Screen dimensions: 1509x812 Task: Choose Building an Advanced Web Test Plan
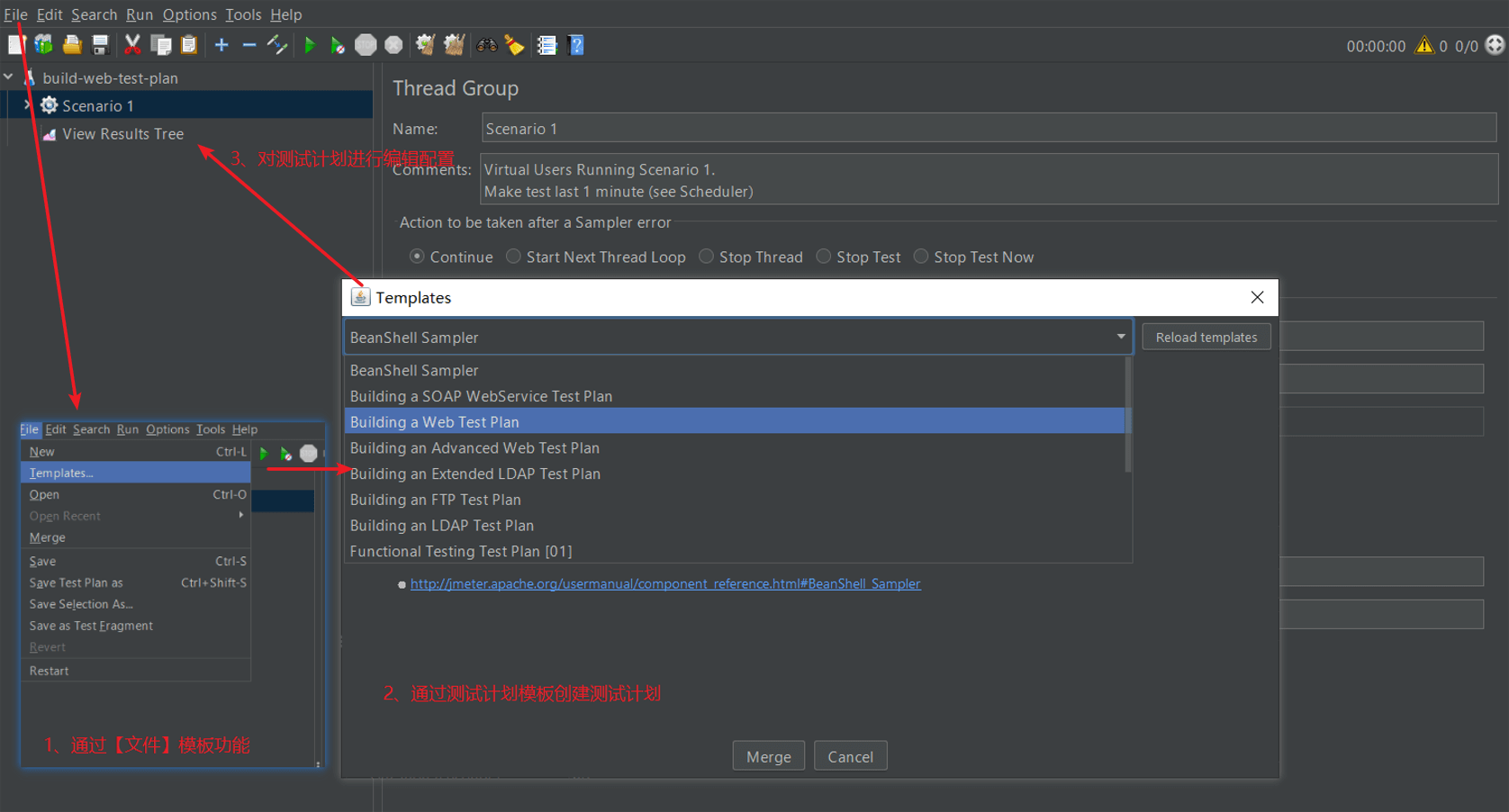(735, 447)
